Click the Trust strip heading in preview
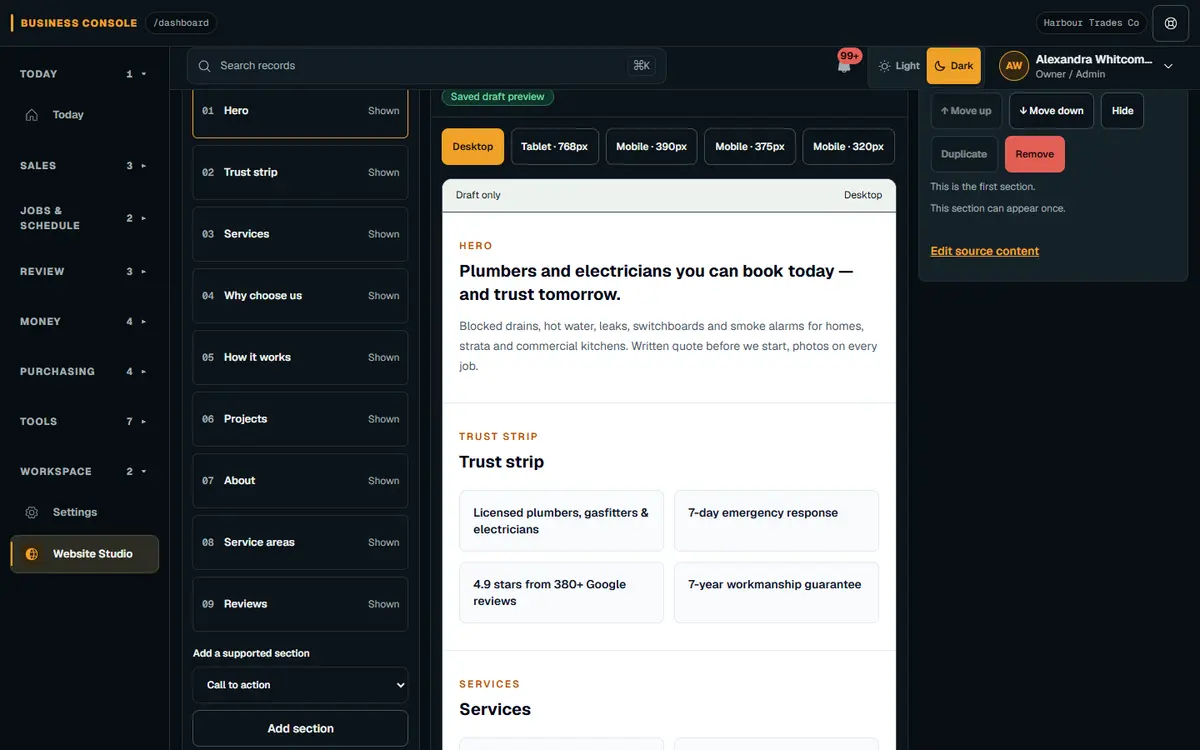Viewport: 1200px width, 750px height. (x=502, y=462)
